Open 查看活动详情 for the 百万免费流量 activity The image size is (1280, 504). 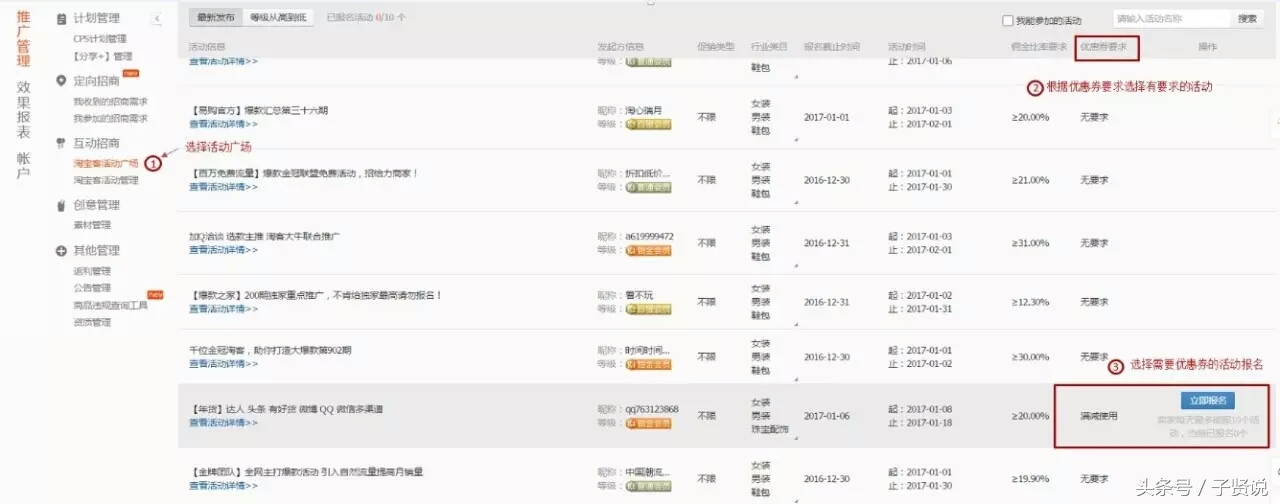tap(223, 187)
